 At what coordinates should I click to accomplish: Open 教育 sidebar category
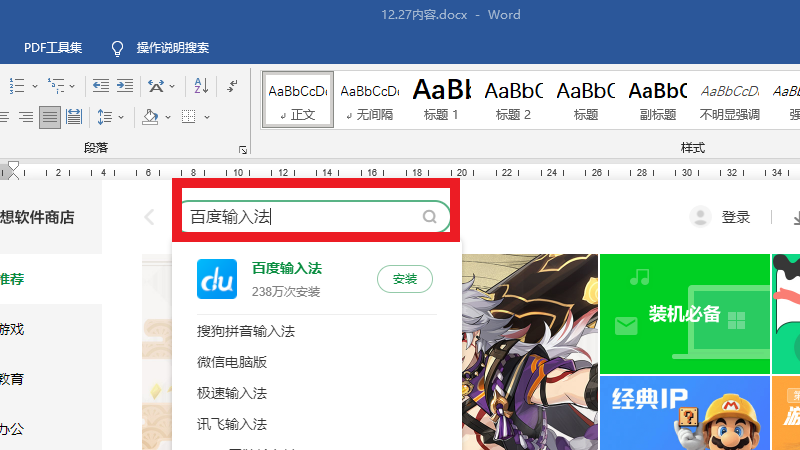12,379
